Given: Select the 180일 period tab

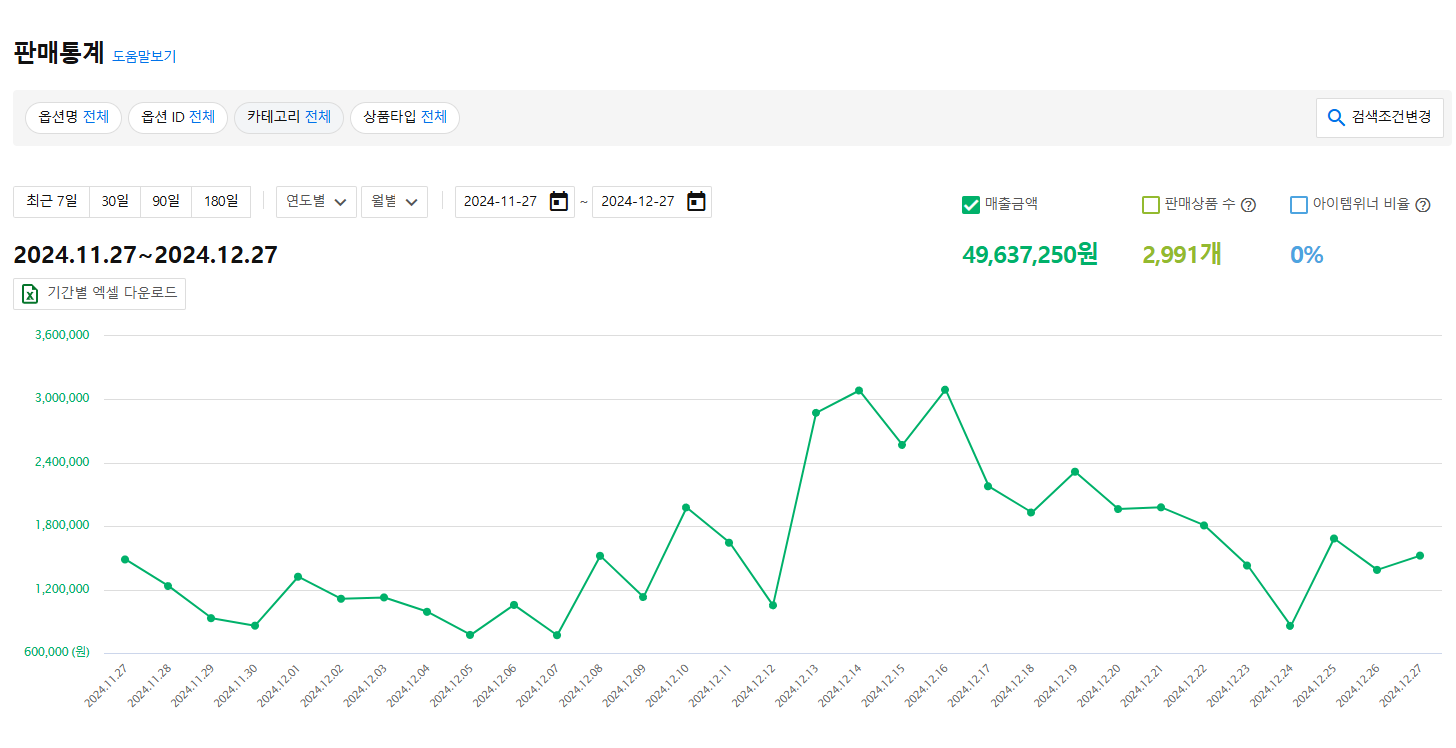Looking at the screenshot, I should (x=221, y=202).
